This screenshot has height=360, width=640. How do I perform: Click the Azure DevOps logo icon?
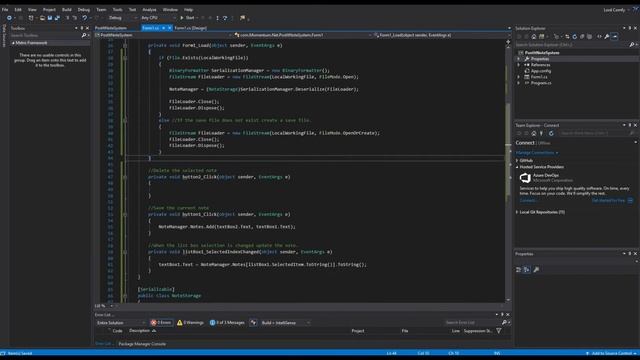coord(525,178)
